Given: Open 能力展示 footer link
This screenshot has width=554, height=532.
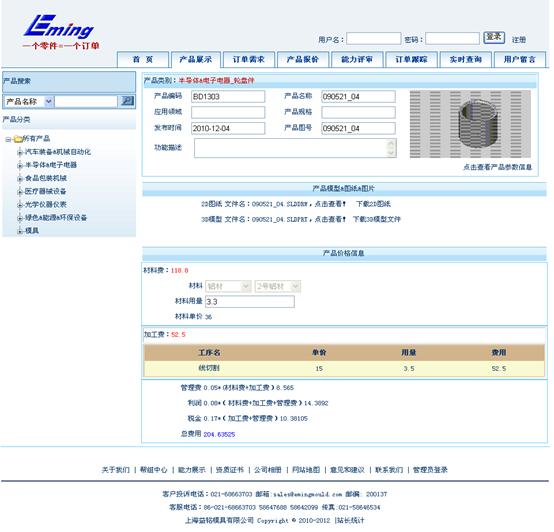Looking at the screenshot, I should click(191, 470).
